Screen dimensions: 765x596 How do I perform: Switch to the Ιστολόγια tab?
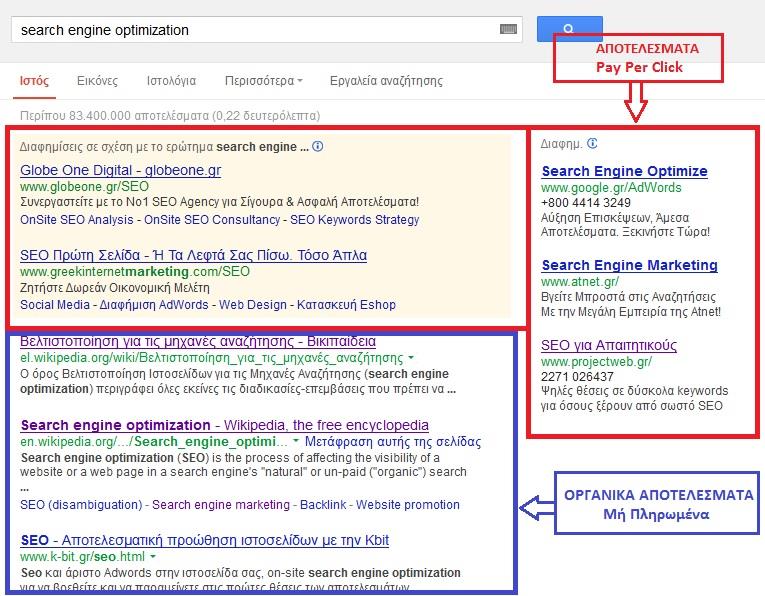(171, 80)
